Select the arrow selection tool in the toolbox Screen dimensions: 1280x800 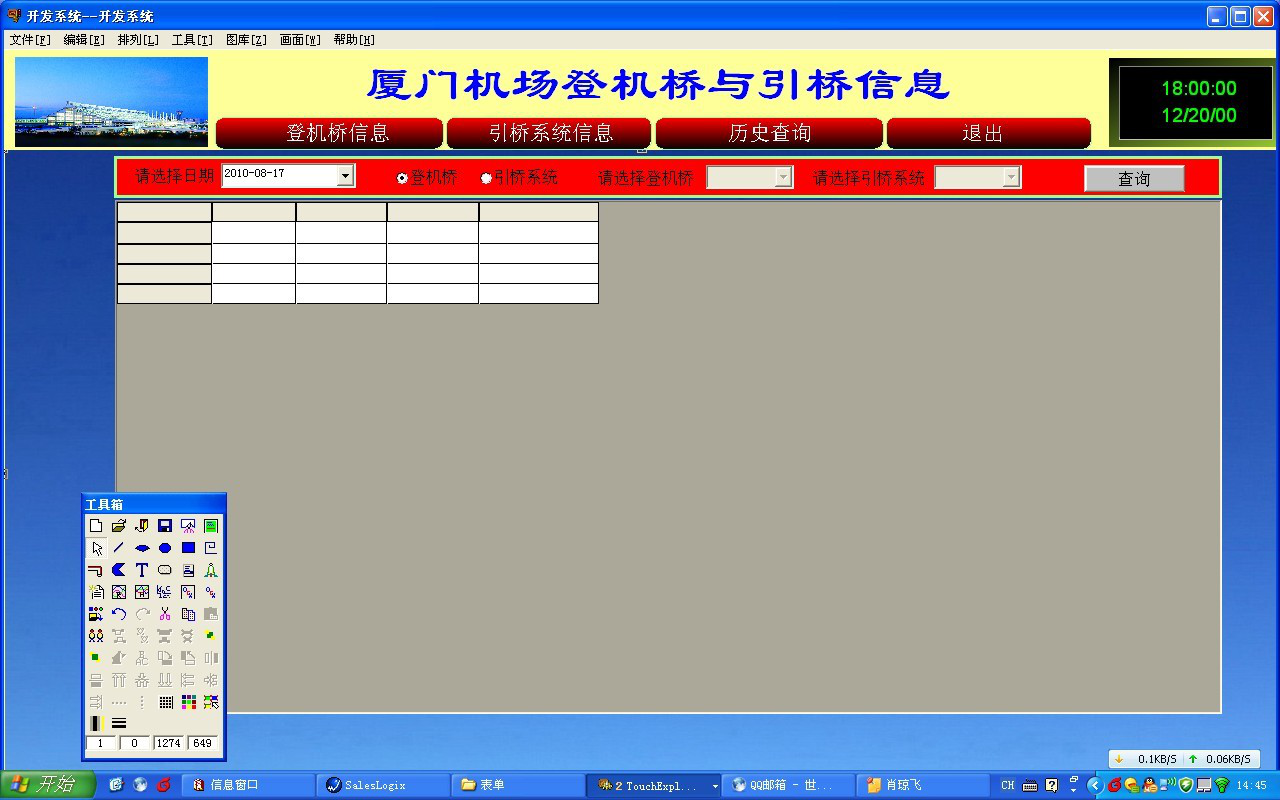tap(96, 548)
